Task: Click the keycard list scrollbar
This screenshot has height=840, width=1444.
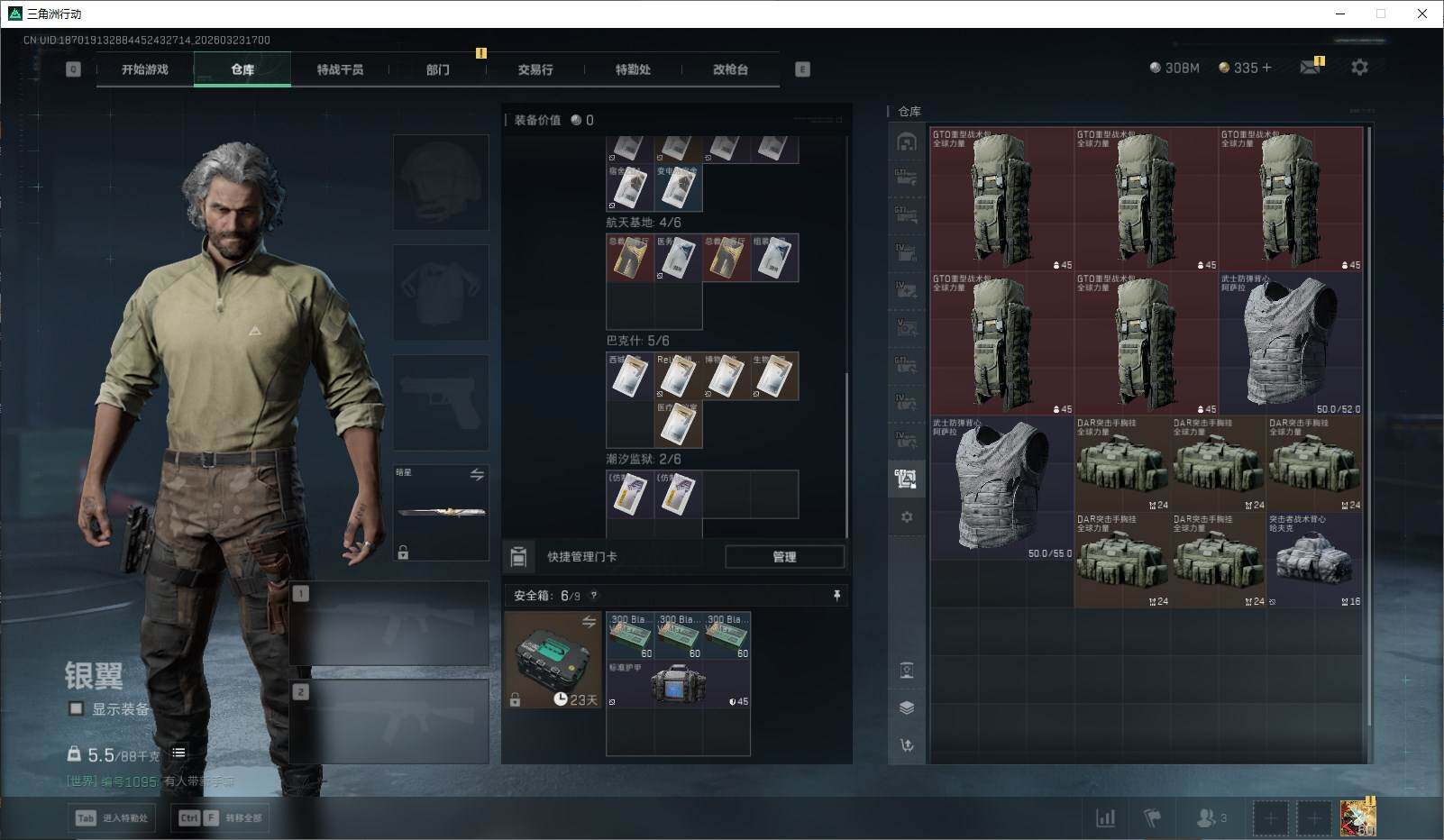Action: pyautogui.click(x=846, y=456)
